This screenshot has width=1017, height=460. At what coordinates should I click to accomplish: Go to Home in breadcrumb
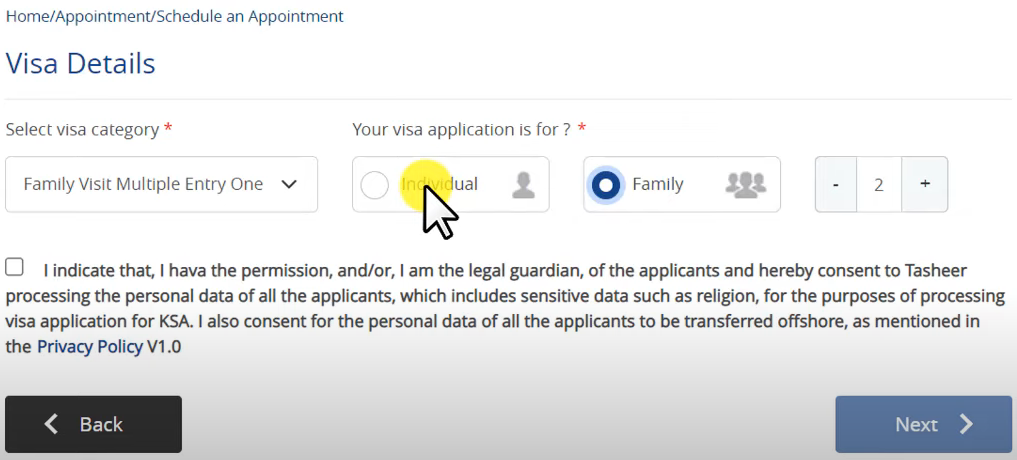tap(28, 16)
